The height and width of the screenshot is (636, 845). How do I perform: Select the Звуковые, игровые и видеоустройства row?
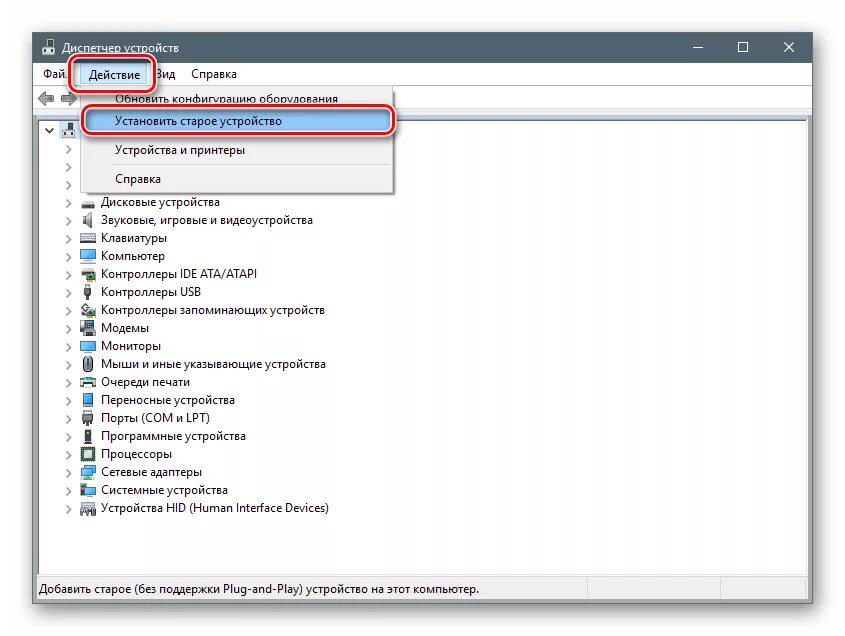(x=206, y=220)
